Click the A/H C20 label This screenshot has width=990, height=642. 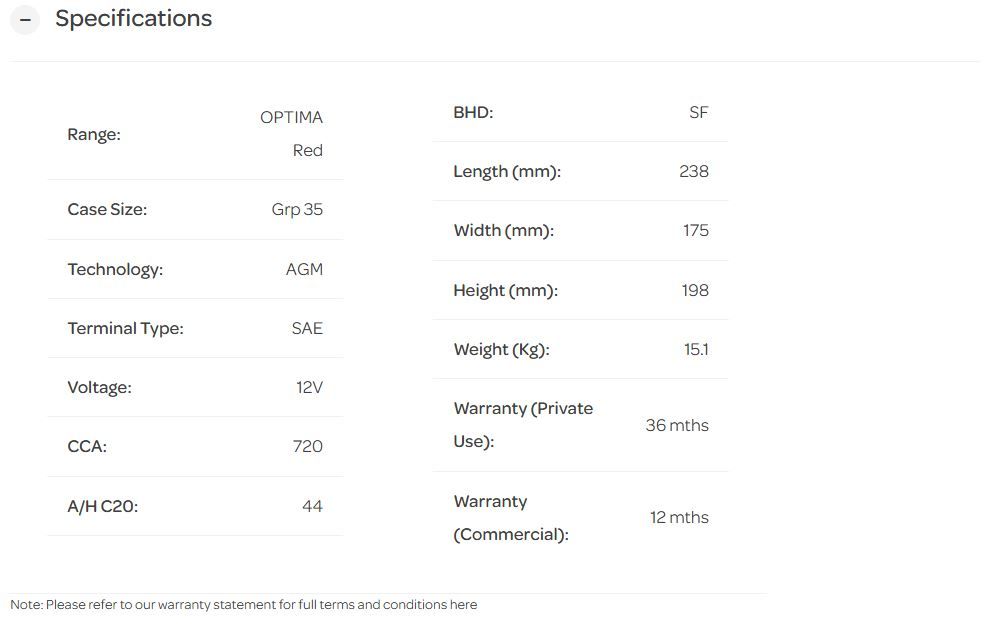[x=103, y=506]
